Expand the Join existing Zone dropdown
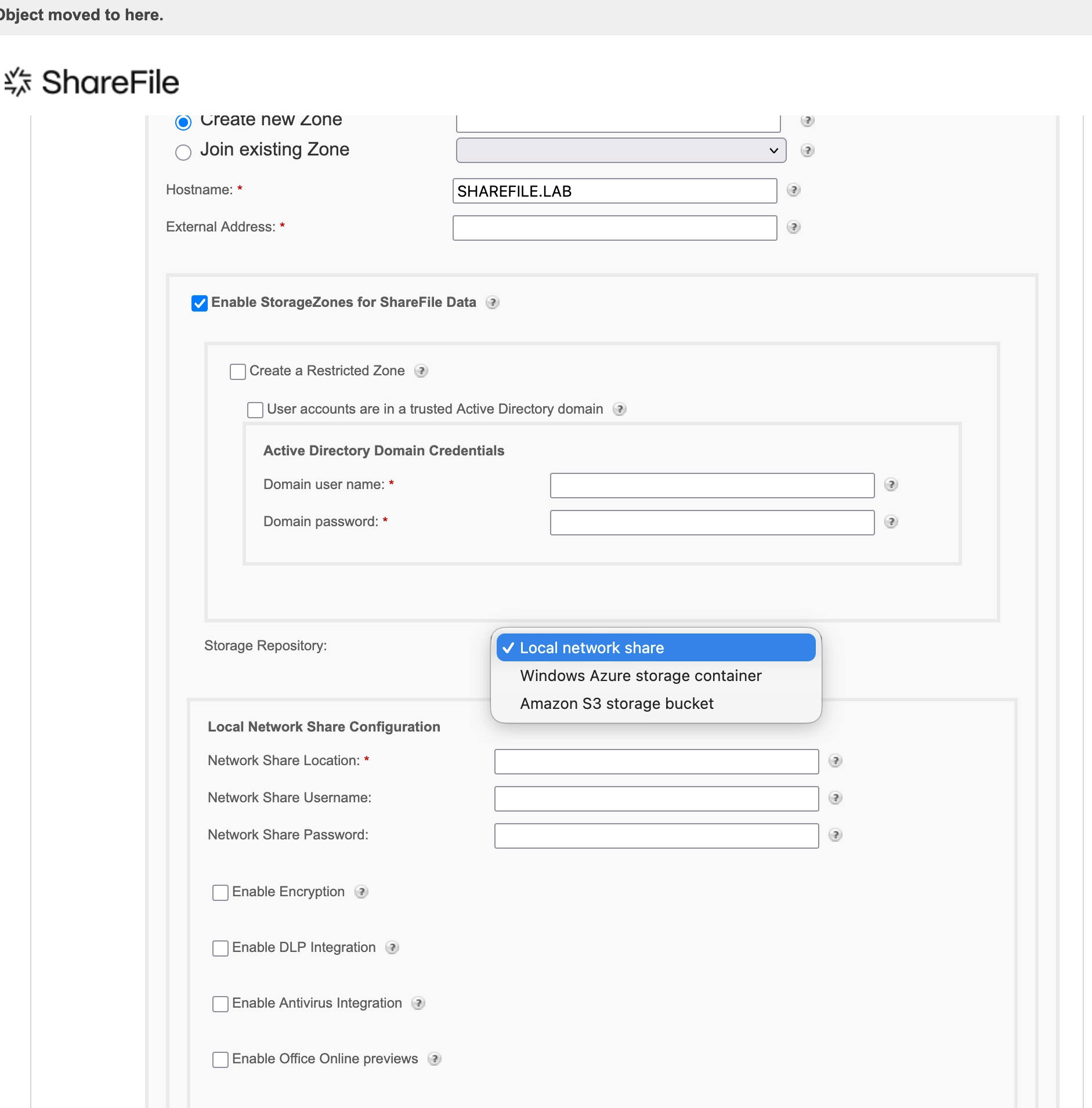This screenshot has width=1092, height=1108. [621, 150]
